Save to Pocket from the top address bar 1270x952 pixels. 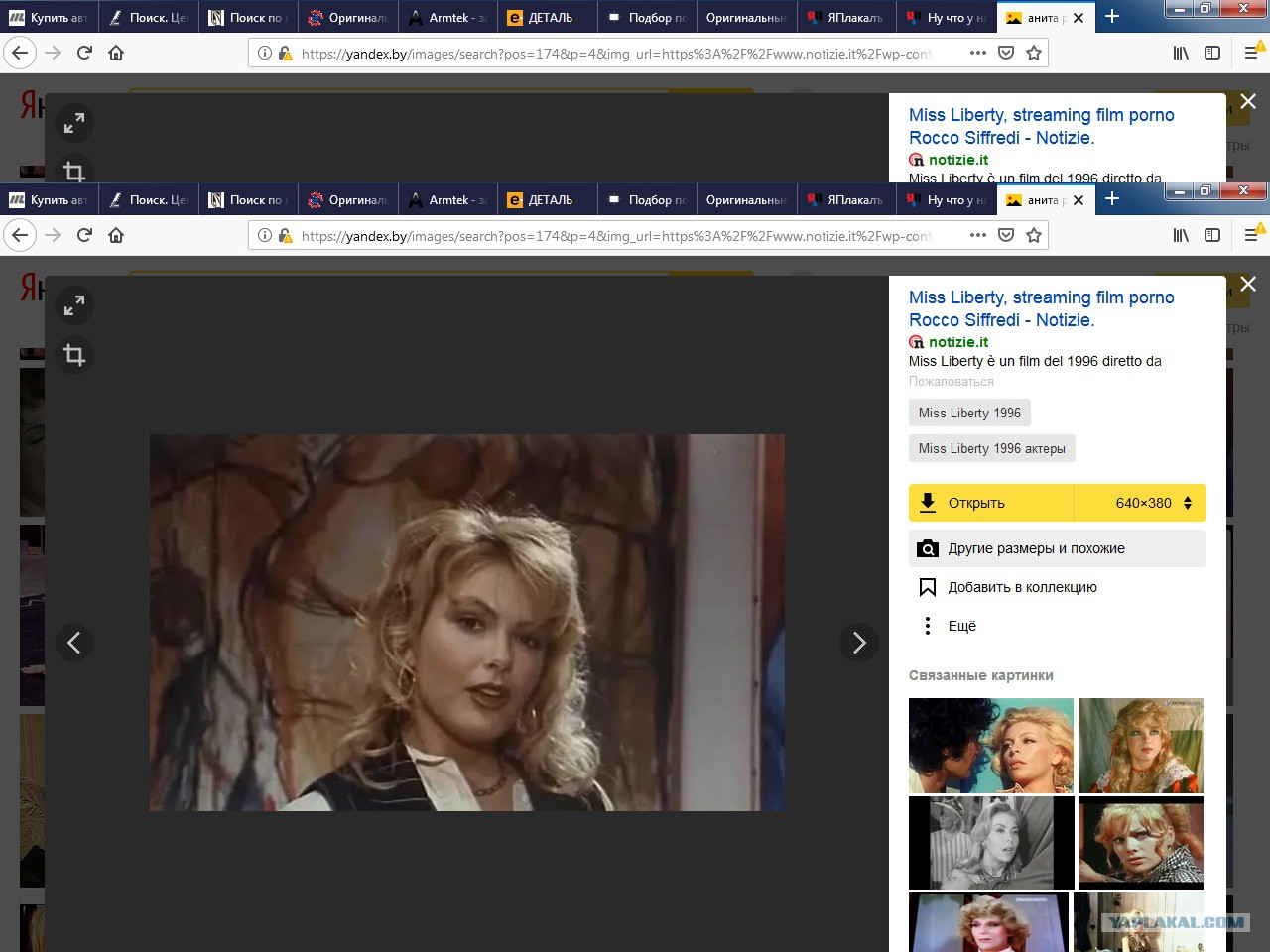(x=1006, y=53)
